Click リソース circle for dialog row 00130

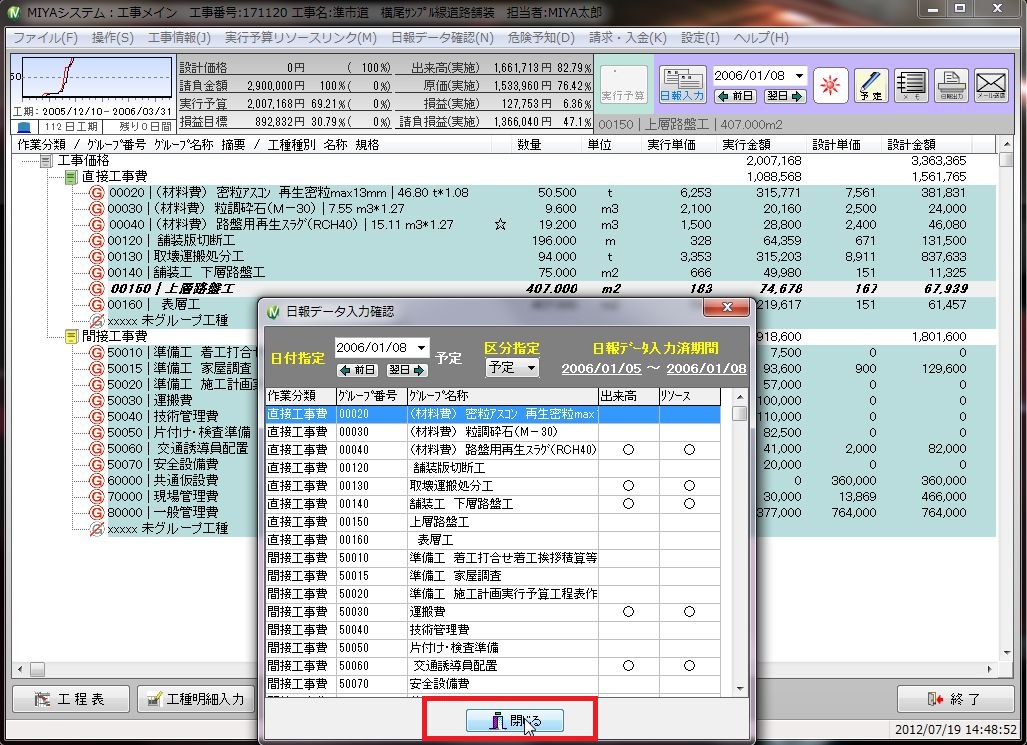[x=689, y=486]
